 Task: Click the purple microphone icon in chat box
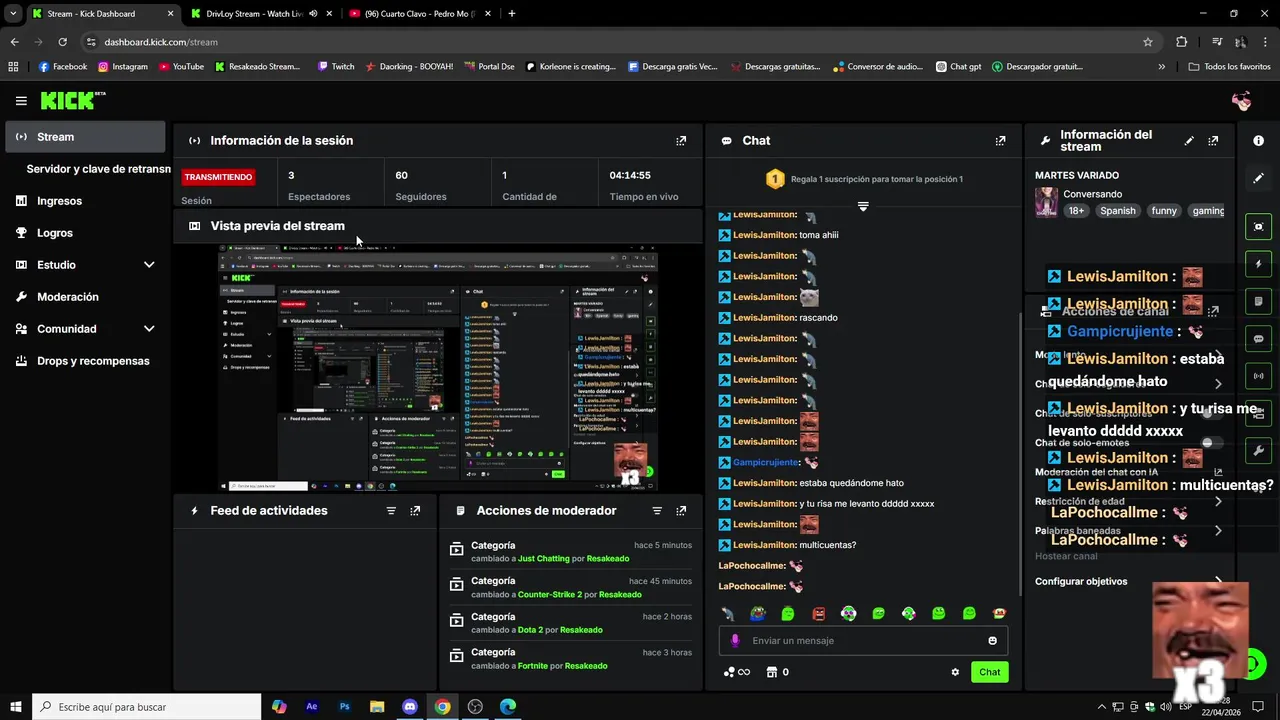pos(735,641)
